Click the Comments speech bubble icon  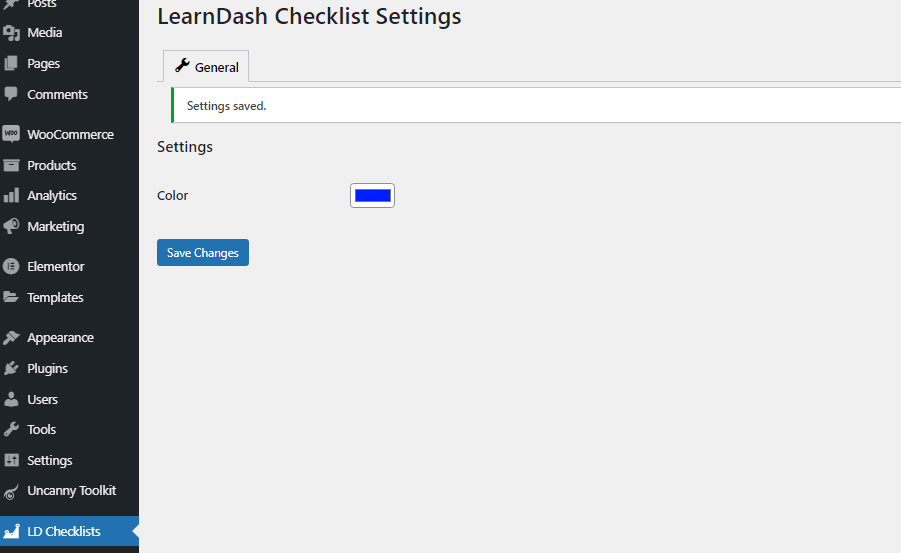(x=11, y=94)
